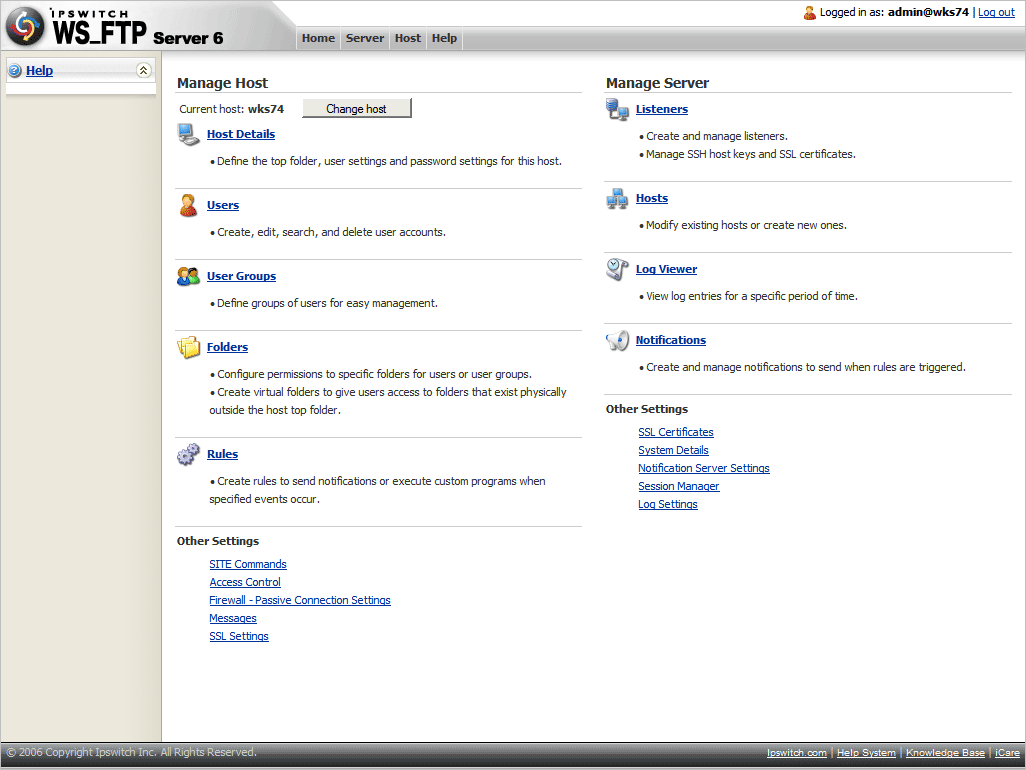This screenshot has width=1026, height=770.
Task: Click the Rules gears icon
Action: [188, 454]
